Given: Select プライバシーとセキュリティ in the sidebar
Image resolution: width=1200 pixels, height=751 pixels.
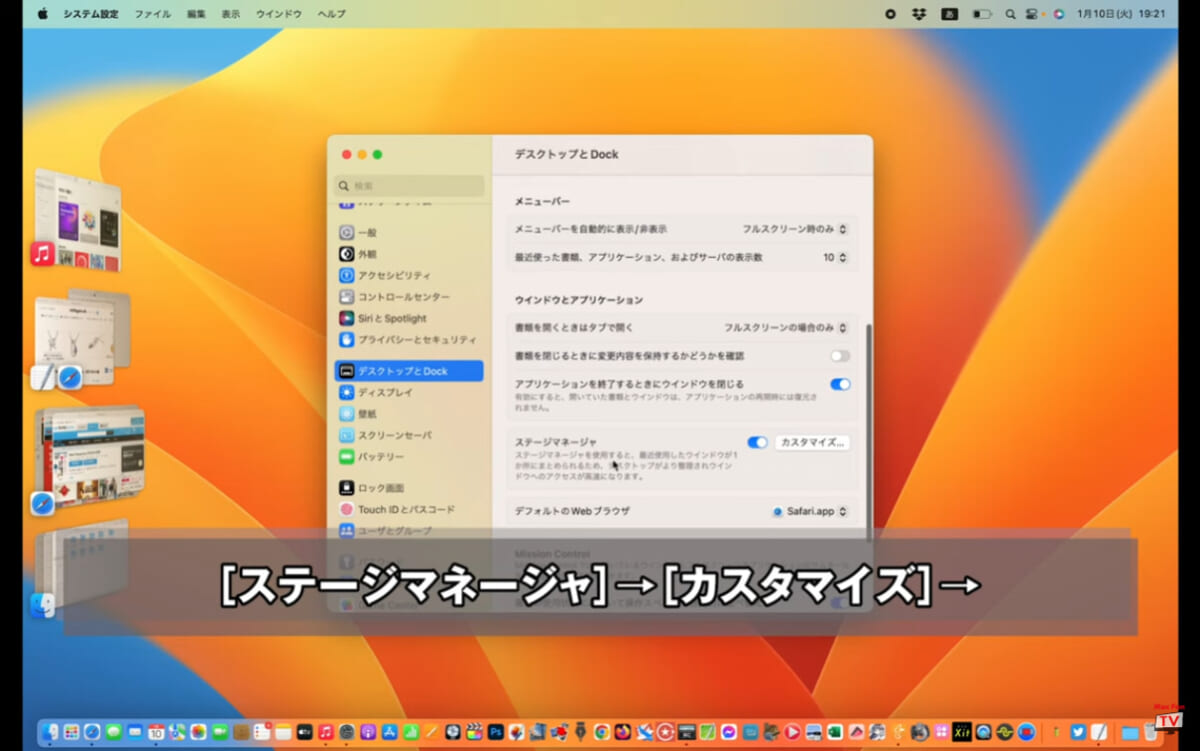Looking at the screenshot, I should click(x=408, y=340).
